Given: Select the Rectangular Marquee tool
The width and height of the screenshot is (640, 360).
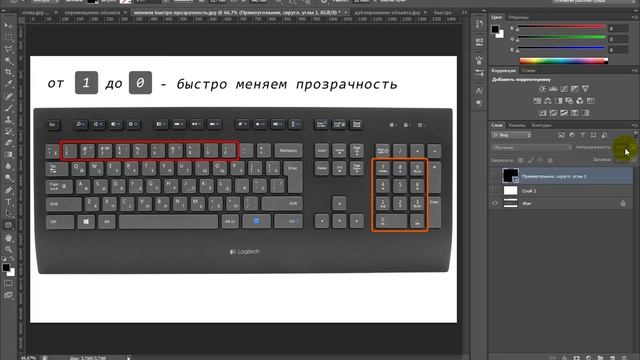Looking at the screenshot, I should pos(8,38).
